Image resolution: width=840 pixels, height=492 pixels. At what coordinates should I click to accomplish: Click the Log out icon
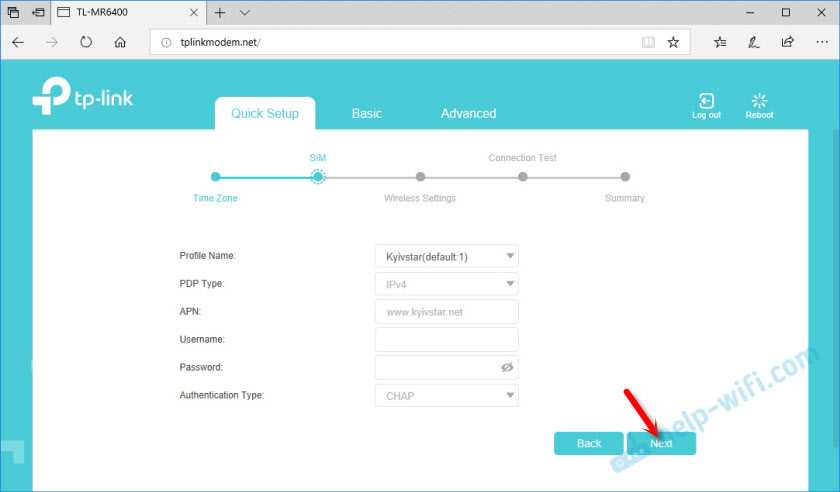[706, 102]
